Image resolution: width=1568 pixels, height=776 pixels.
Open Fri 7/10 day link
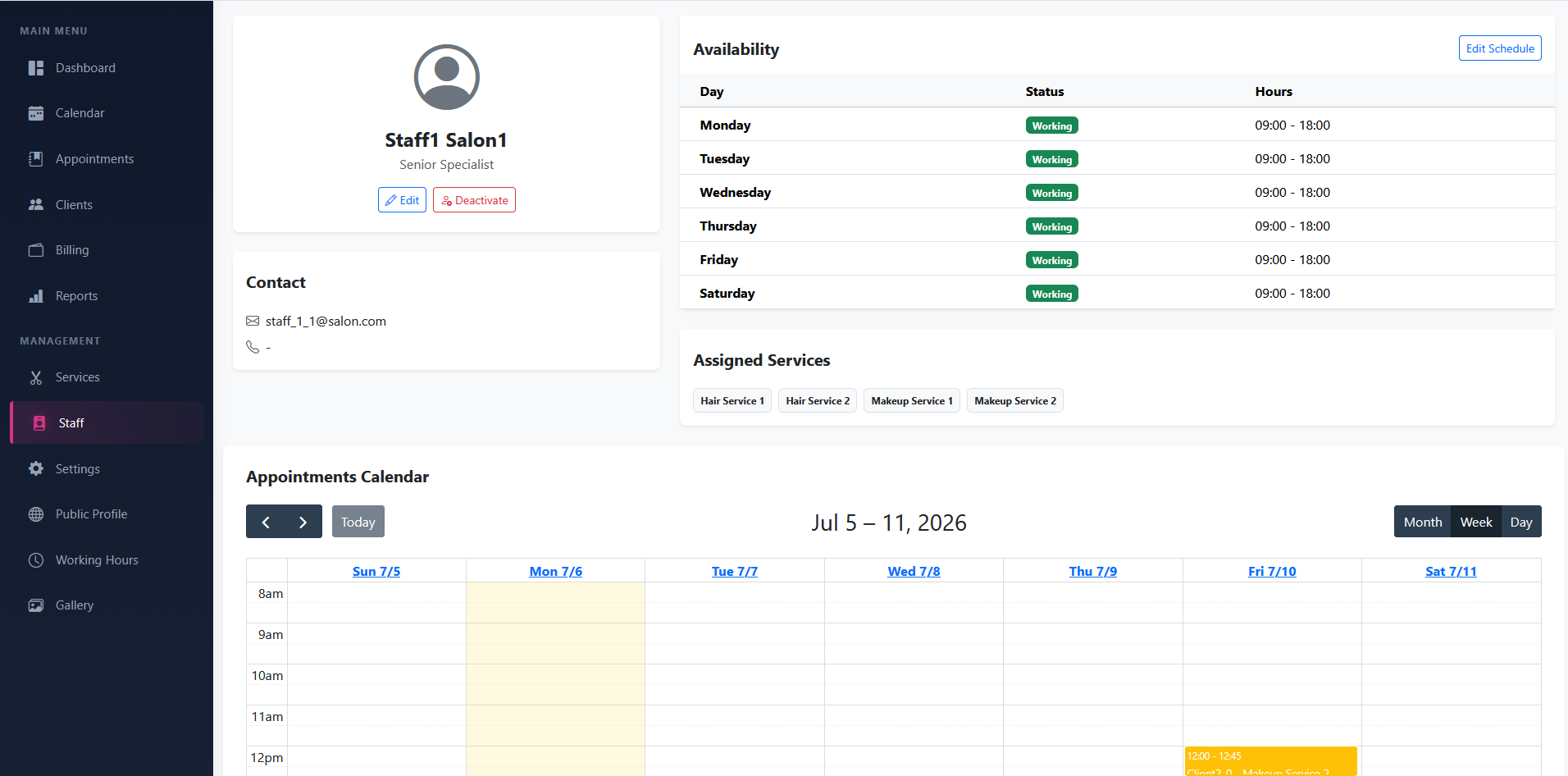click(x=1272, y=572)
